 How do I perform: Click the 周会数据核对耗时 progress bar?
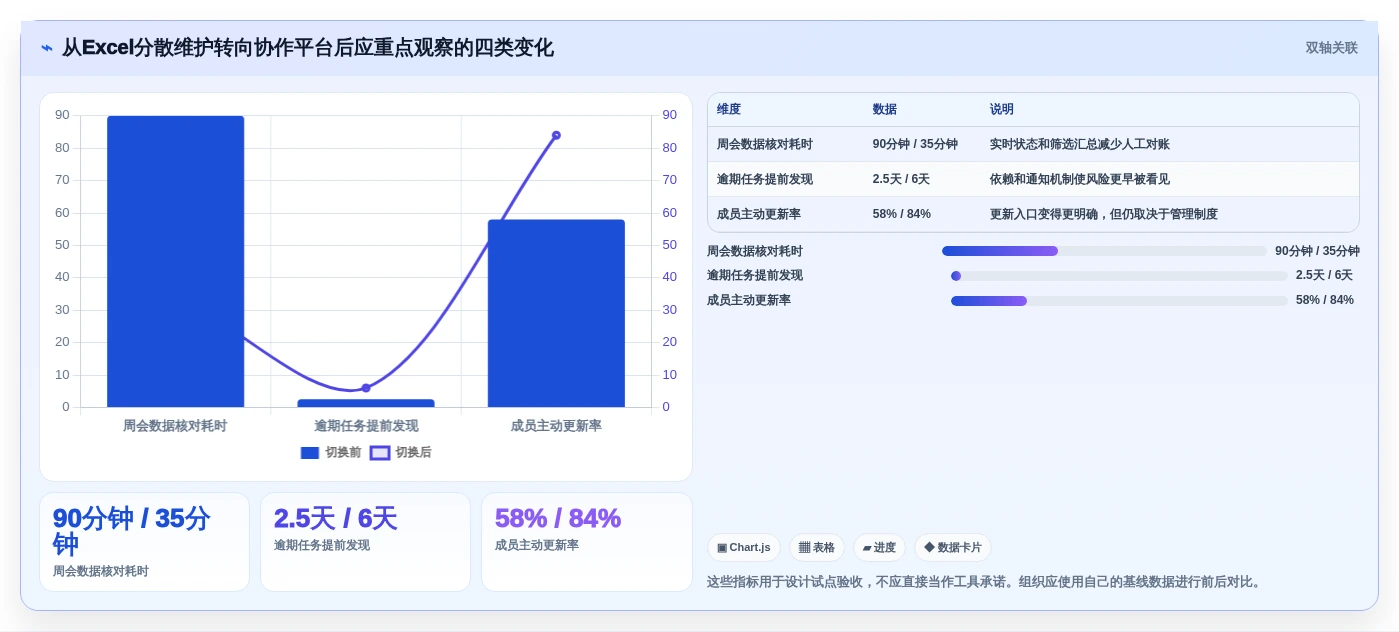pos(1104,251)
